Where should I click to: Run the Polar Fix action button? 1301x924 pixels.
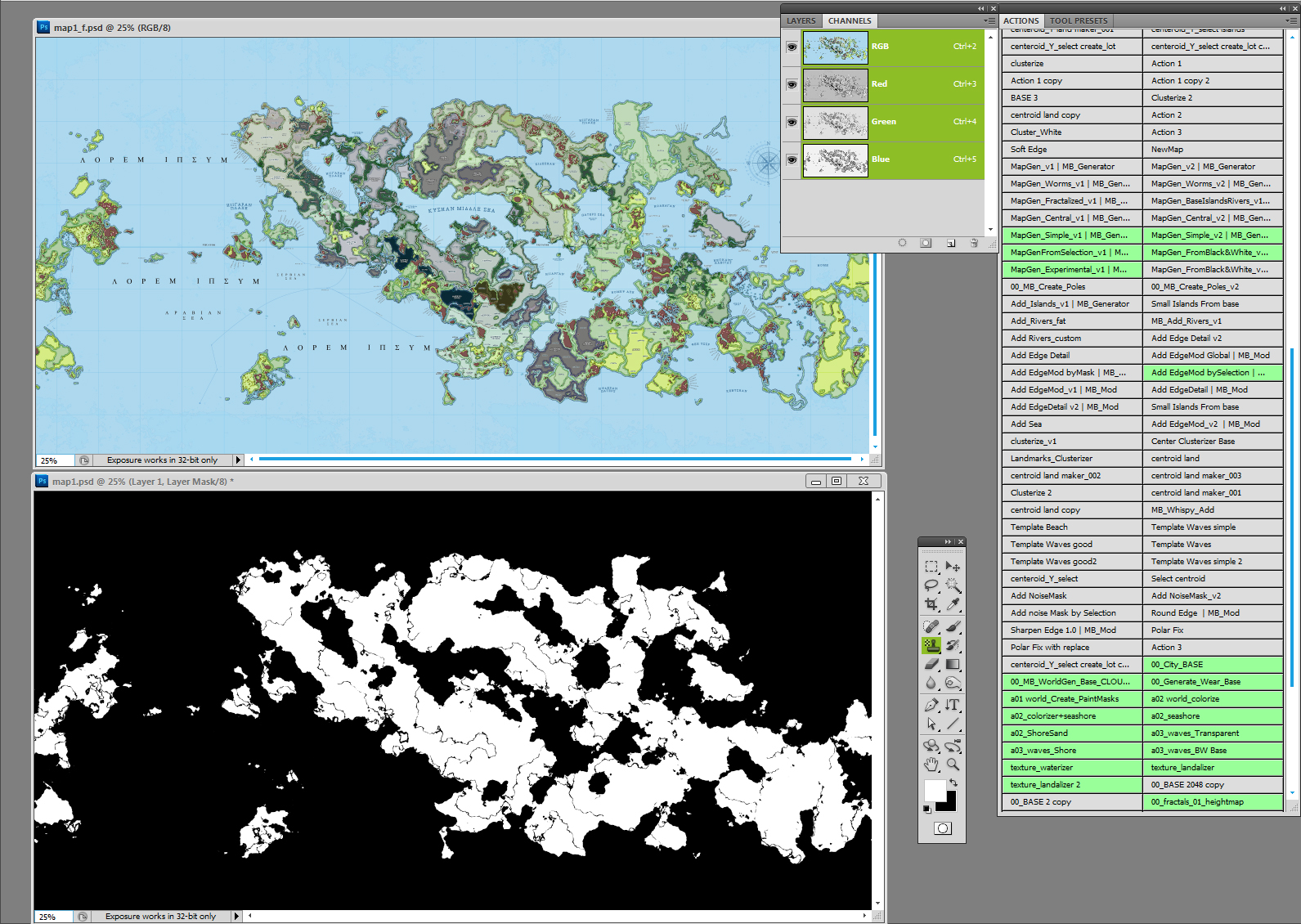point(1212,630)
